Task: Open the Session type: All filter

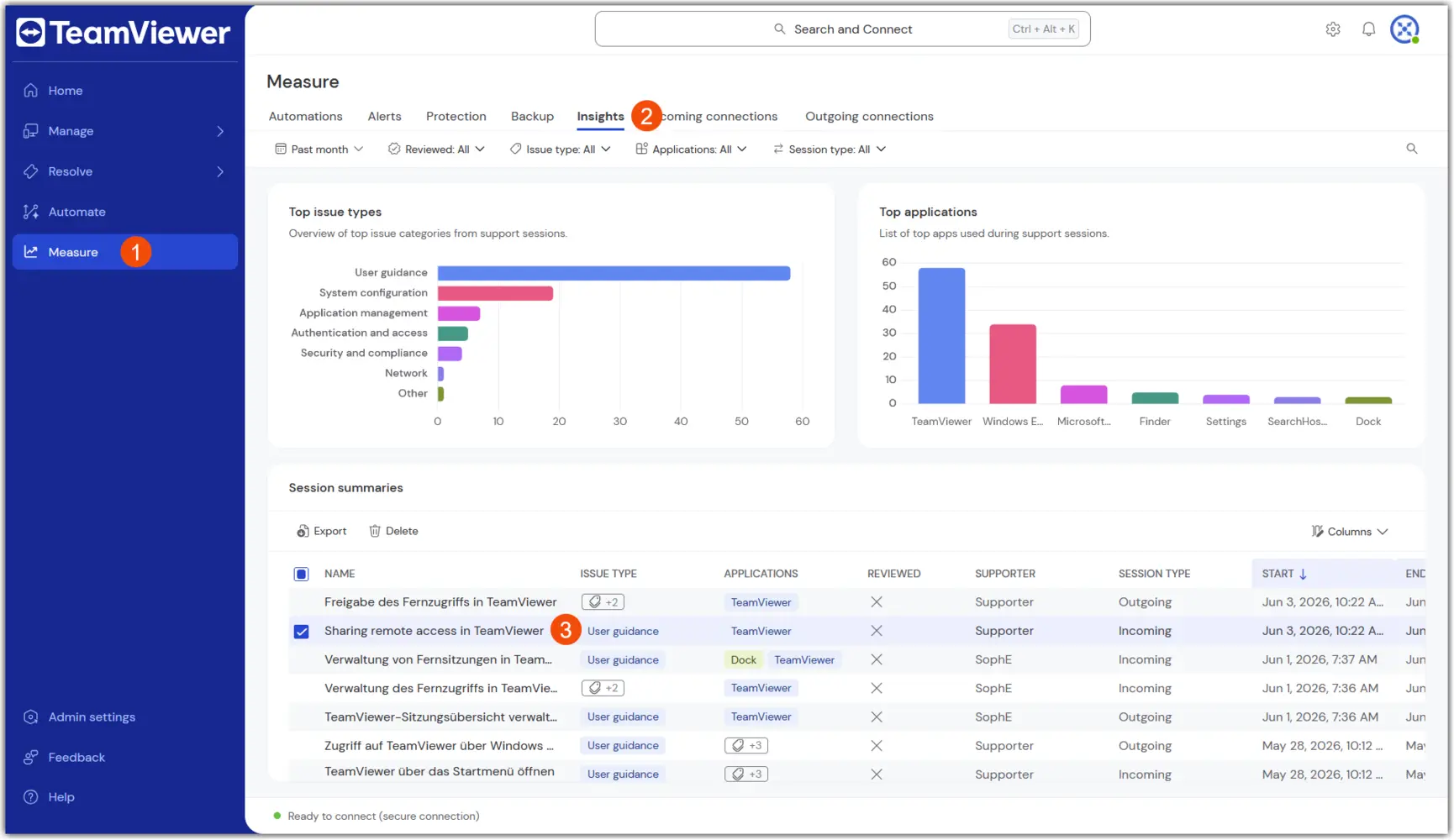Action: click(x=829, y=149)
